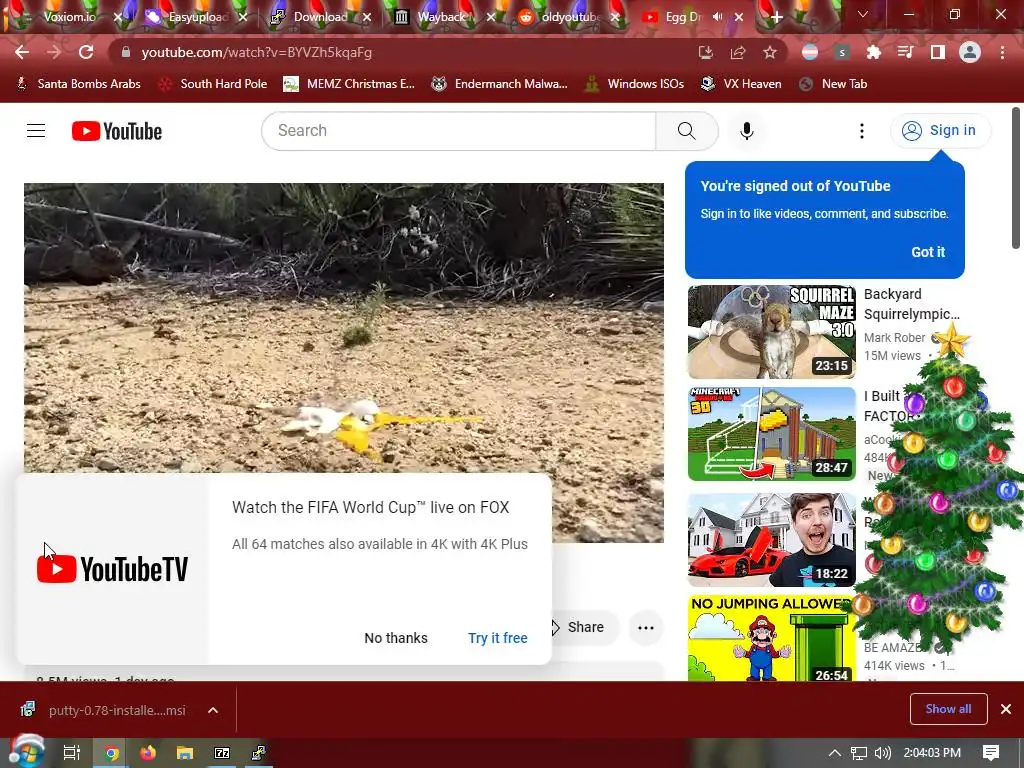Open Santa Bombs Arabs bookmark

pyautogui.click(x=78, y=84)
